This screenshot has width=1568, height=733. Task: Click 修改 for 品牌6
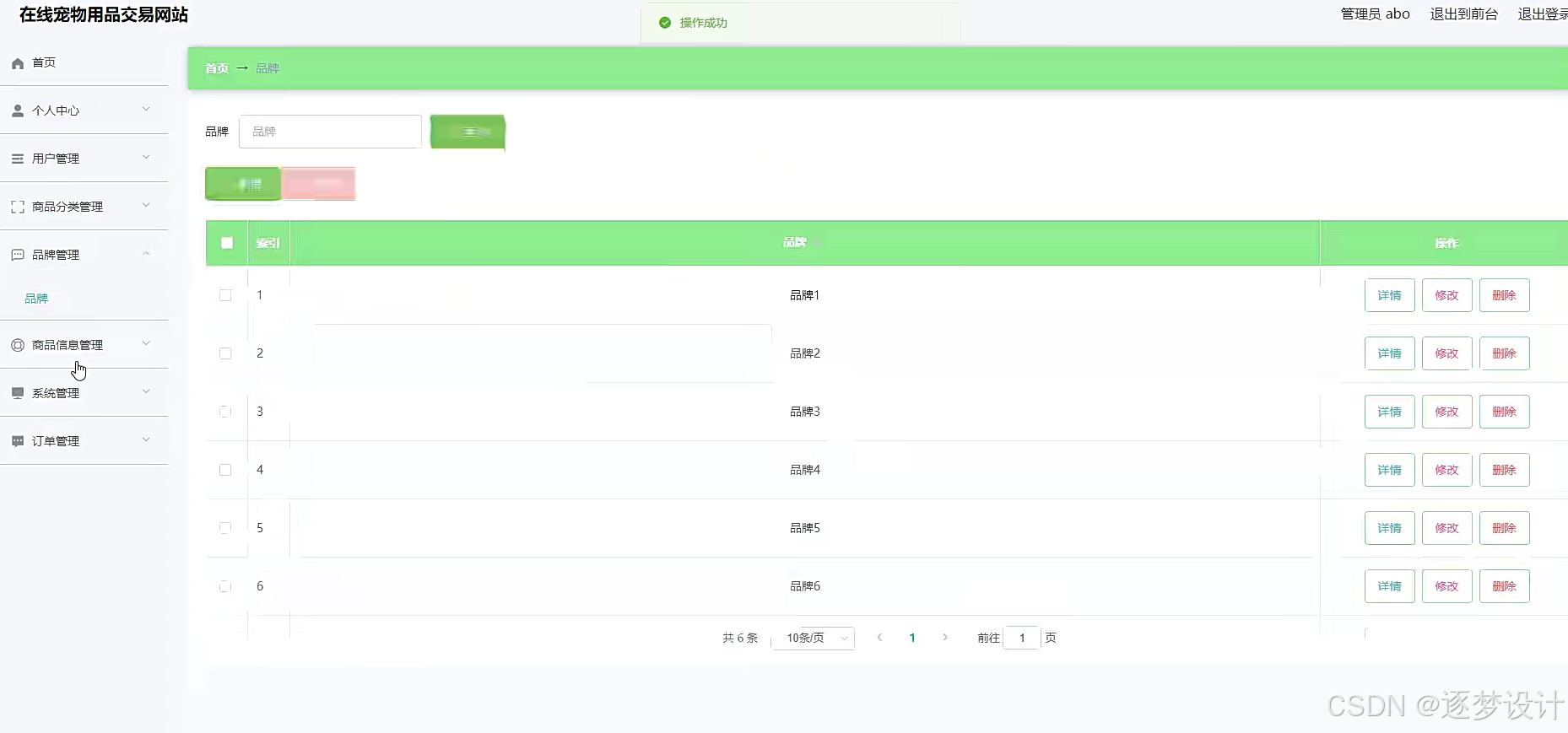pyautogui.click(x=1446, y=586)
